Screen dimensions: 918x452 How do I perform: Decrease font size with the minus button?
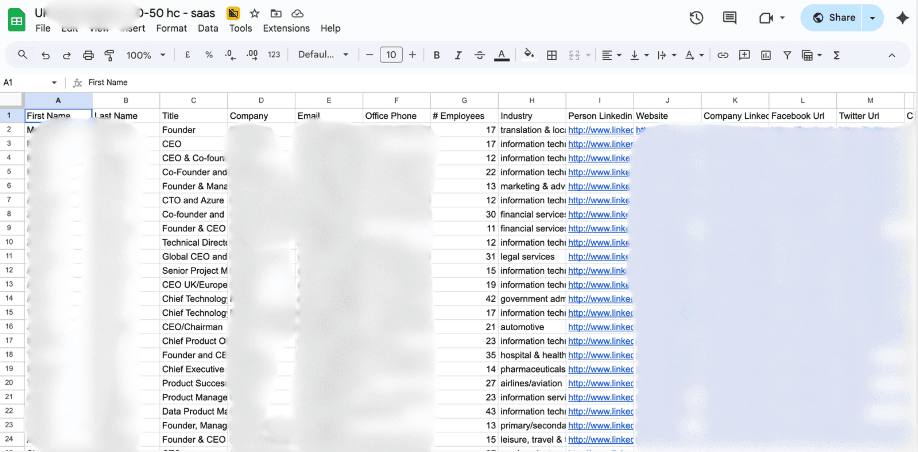[x=369, y=55]
